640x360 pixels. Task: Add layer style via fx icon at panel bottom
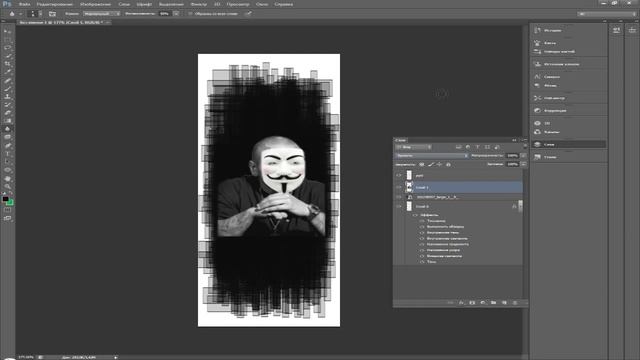tap(461, 302)
